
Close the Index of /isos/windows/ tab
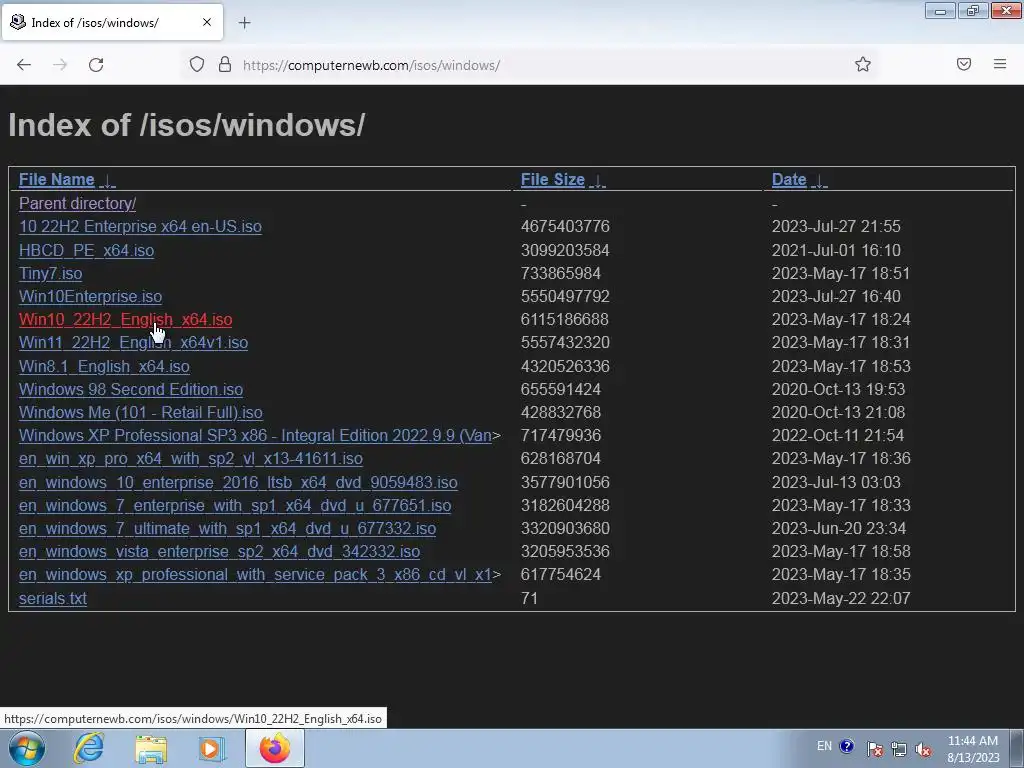pos(207,22)
